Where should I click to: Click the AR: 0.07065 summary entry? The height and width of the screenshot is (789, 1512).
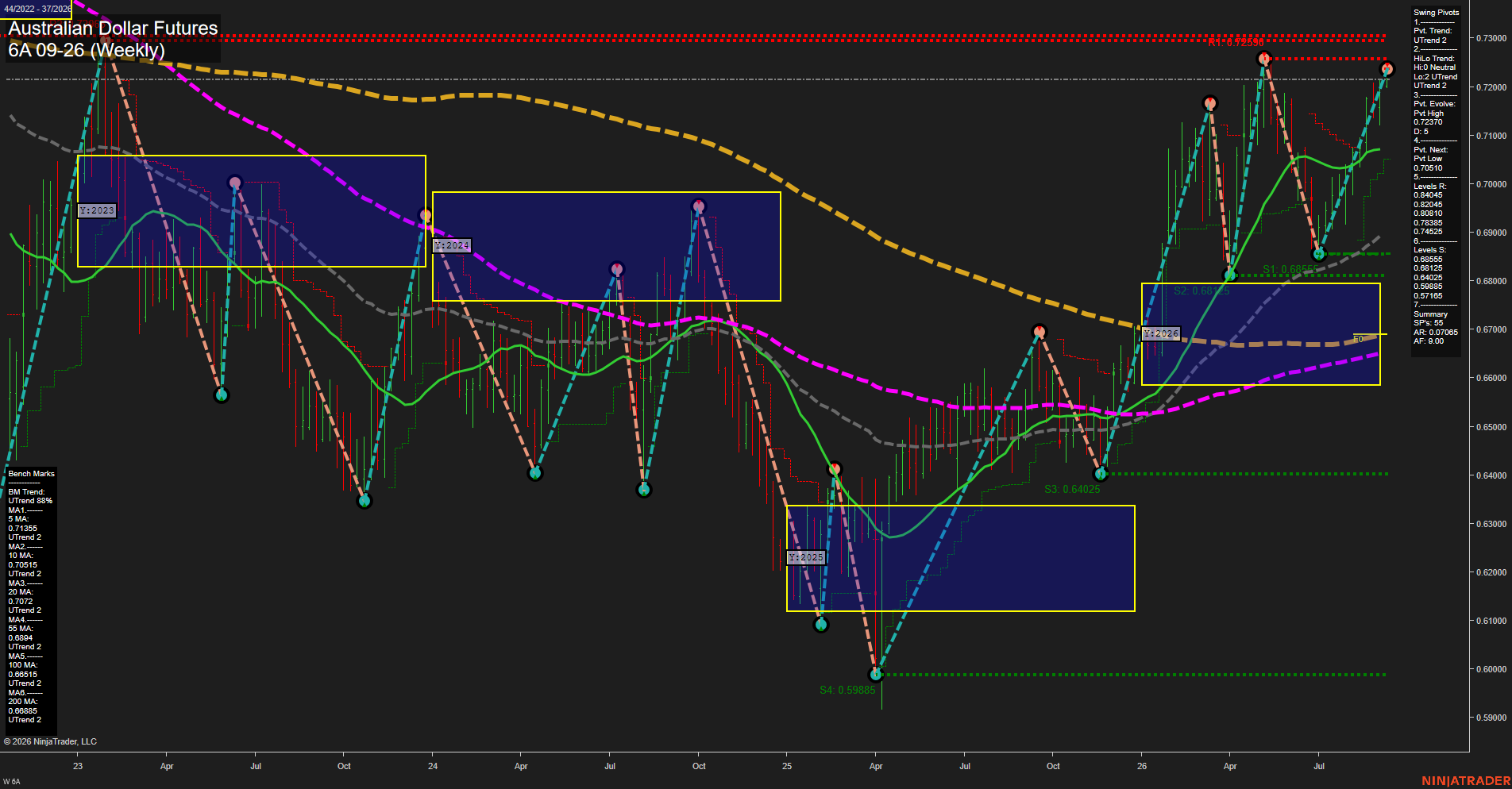pyautogui.click(x=1435, y=333)
